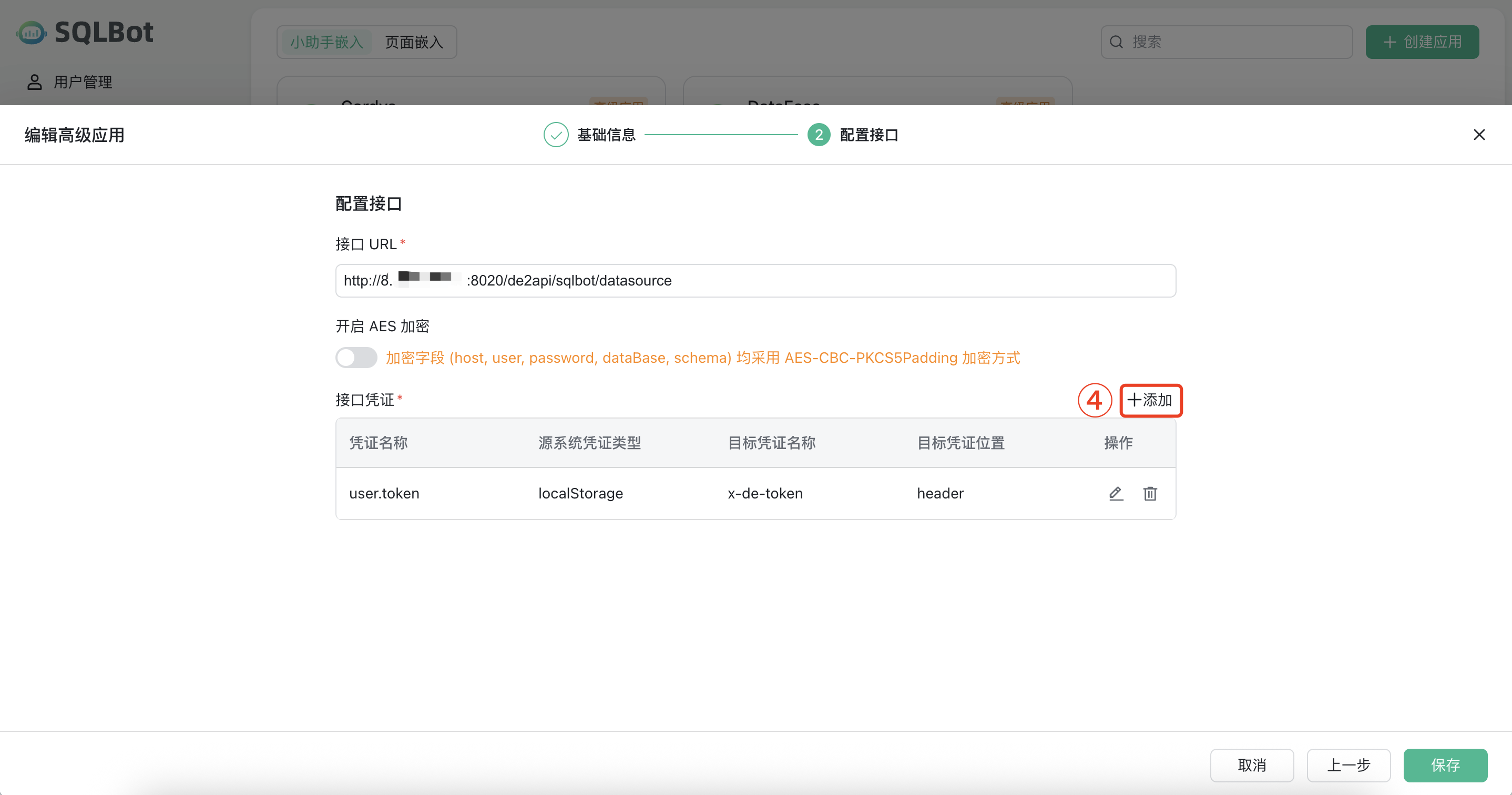The height and width of the screenshot is (795, 1512).
Task: Save changes with the 保存 button
Action: (x=1445, y=765)
